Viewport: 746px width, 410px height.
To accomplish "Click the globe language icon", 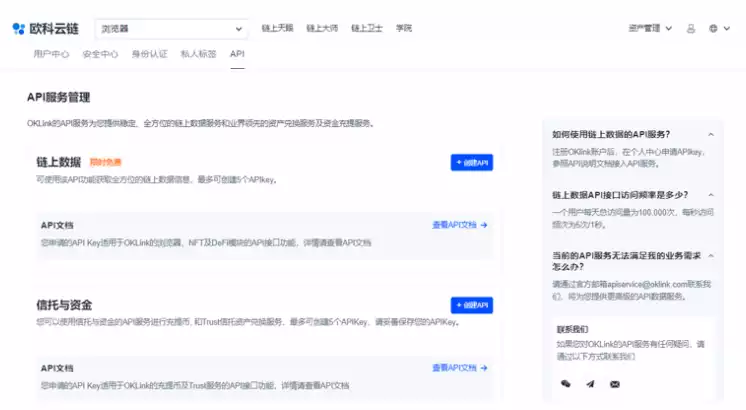I will 714,29.
